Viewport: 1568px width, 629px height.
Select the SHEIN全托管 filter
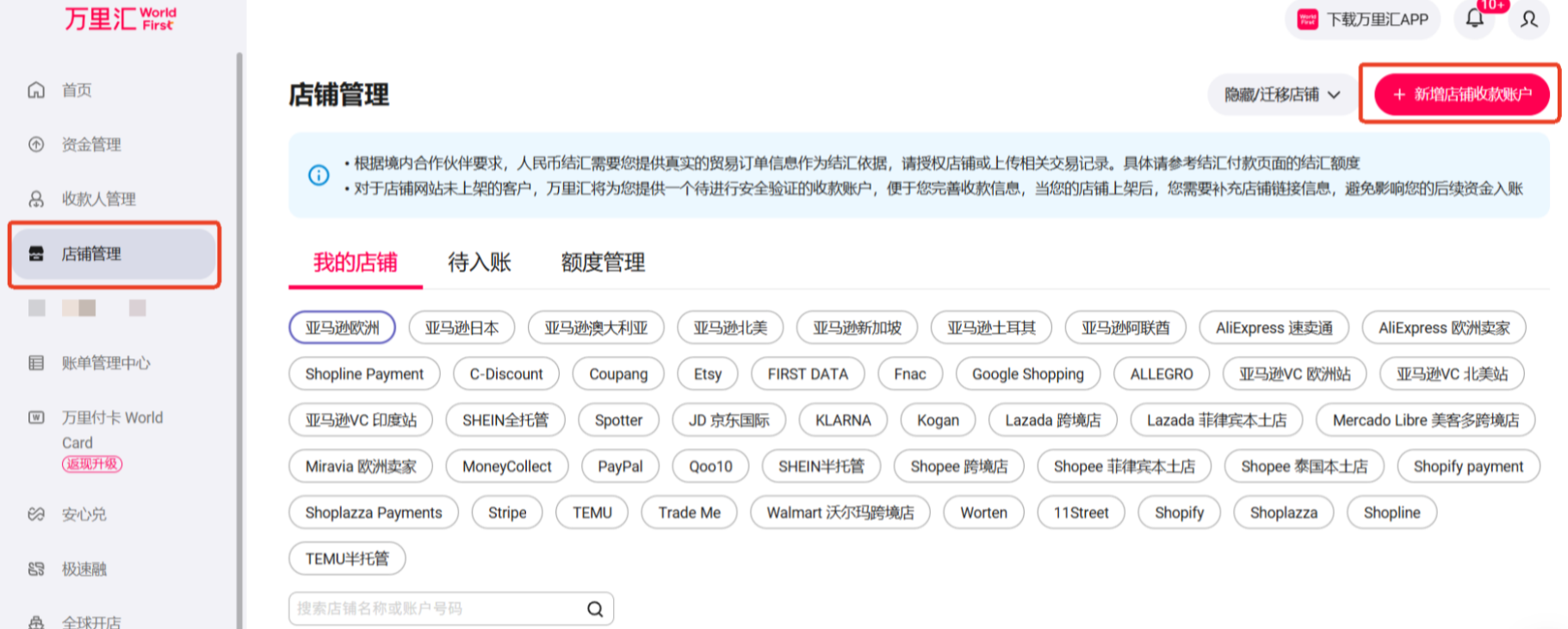pos(505,420)
